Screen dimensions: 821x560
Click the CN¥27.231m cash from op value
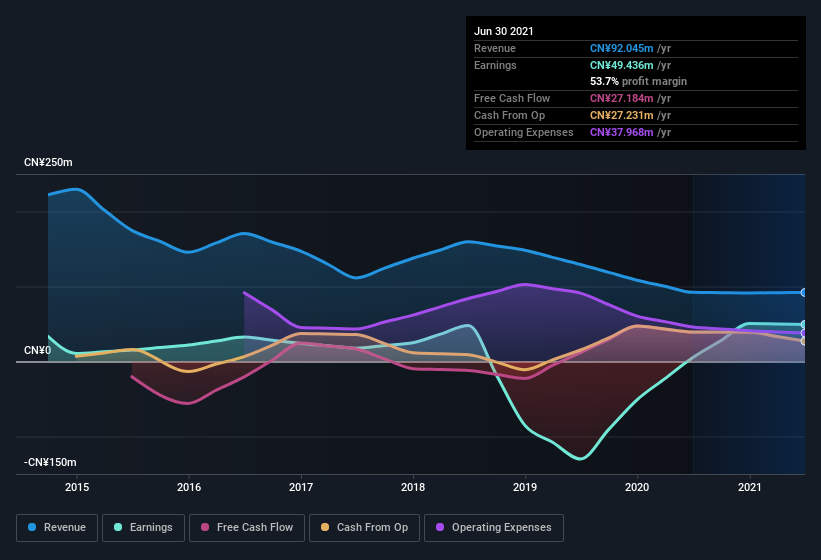(x=622, y=115)
